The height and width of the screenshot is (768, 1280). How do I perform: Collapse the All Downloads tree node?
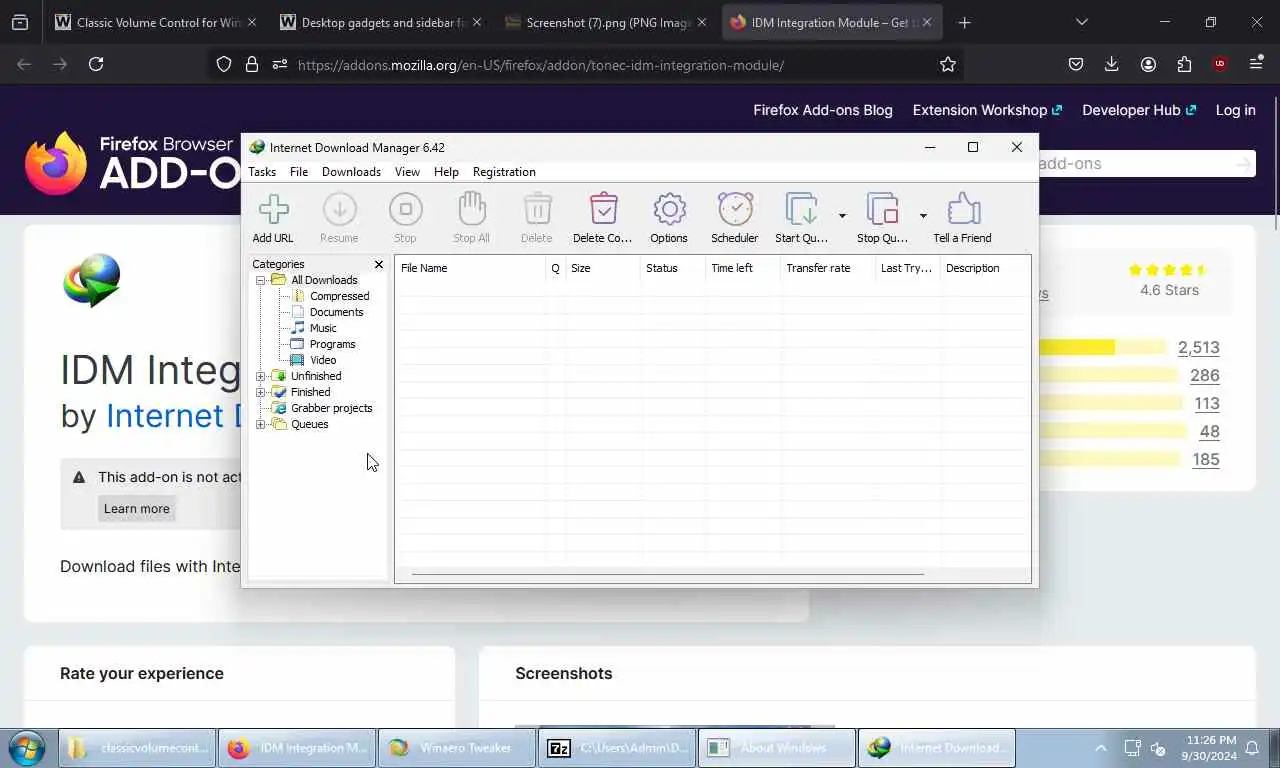261,280
